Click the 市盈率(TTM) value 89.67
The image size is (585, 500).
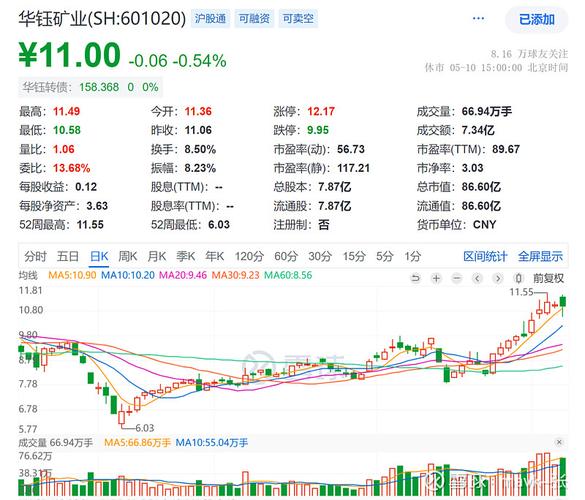(506, 149)
